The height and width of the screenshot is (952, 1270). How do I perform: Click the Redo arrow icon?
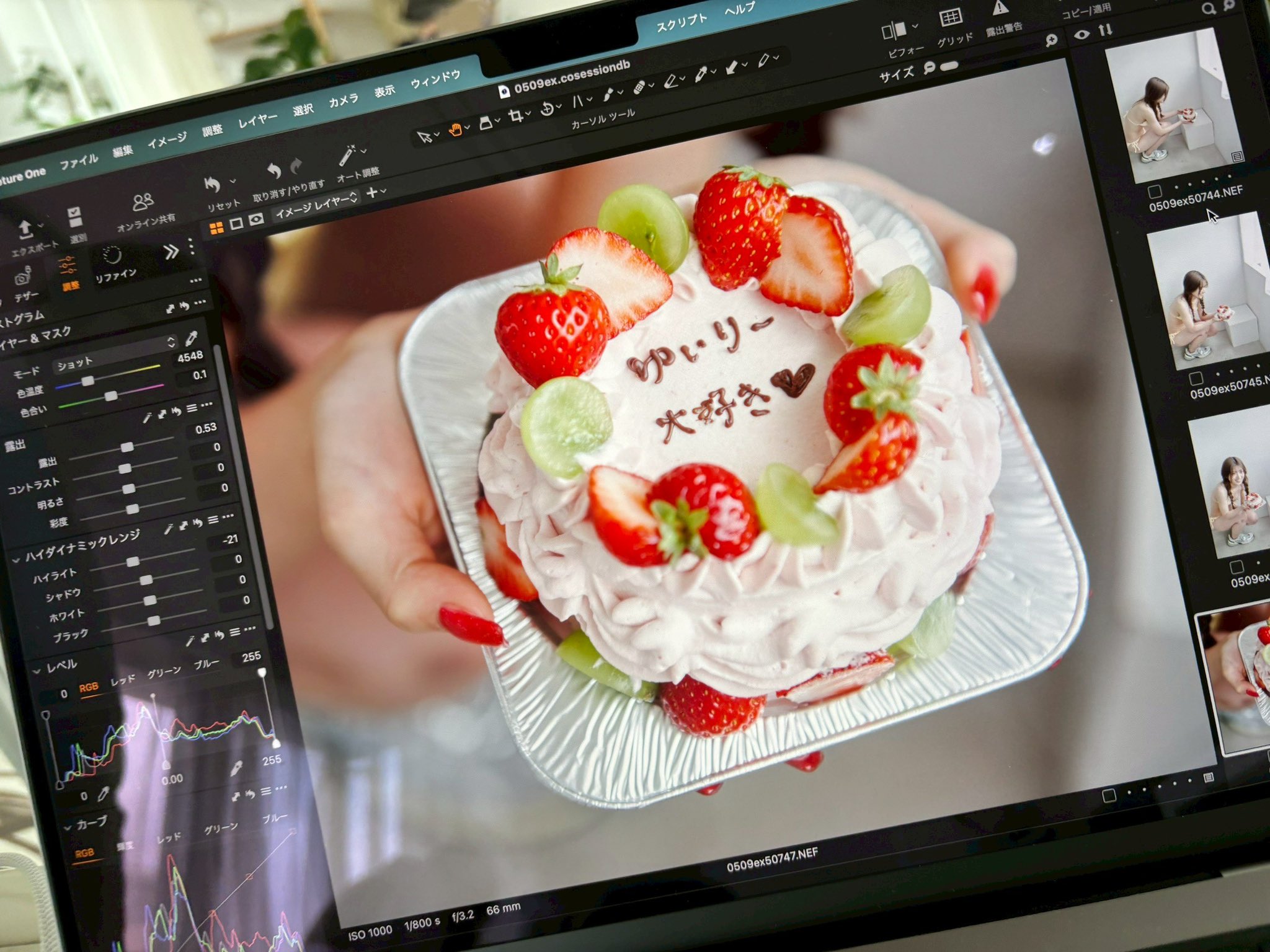coord(296,165)
